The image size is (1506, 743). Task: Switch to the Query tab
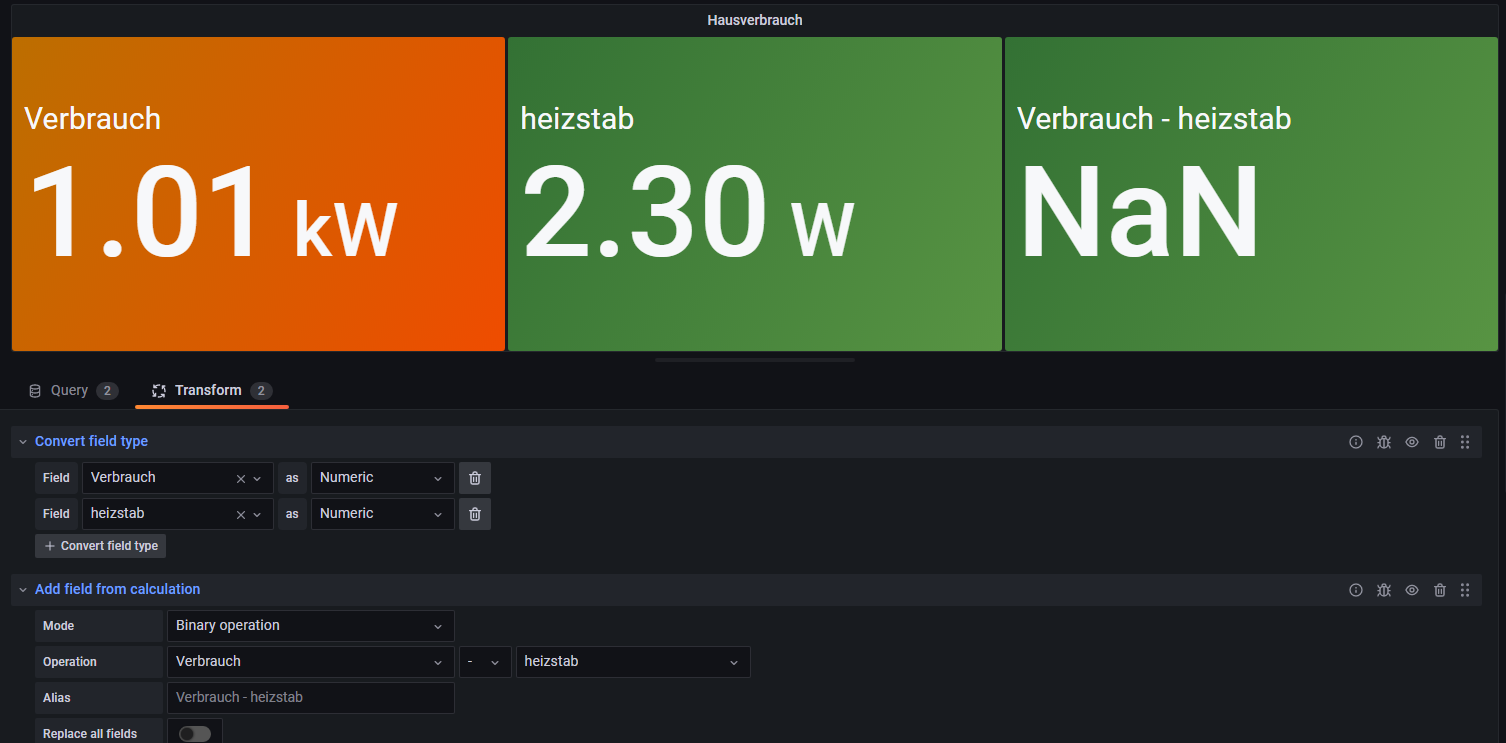(72, 391)
